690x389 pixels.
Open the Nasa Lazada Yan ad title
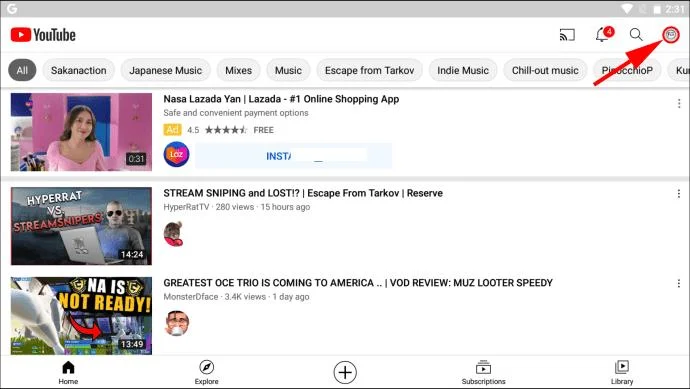(281, 99)
